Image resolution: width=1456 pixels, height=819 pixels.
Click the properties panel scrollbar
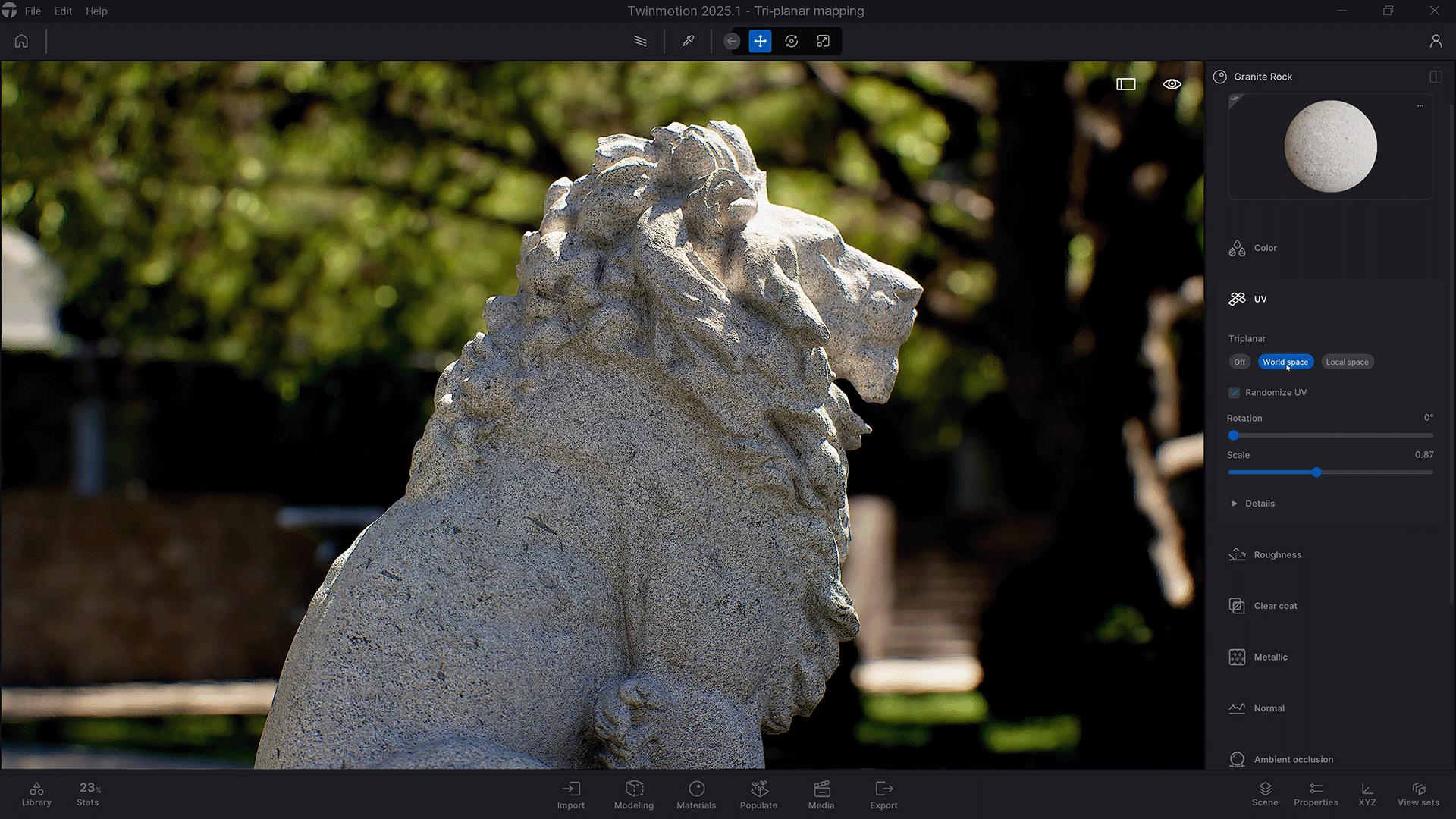click(1451, 353)
